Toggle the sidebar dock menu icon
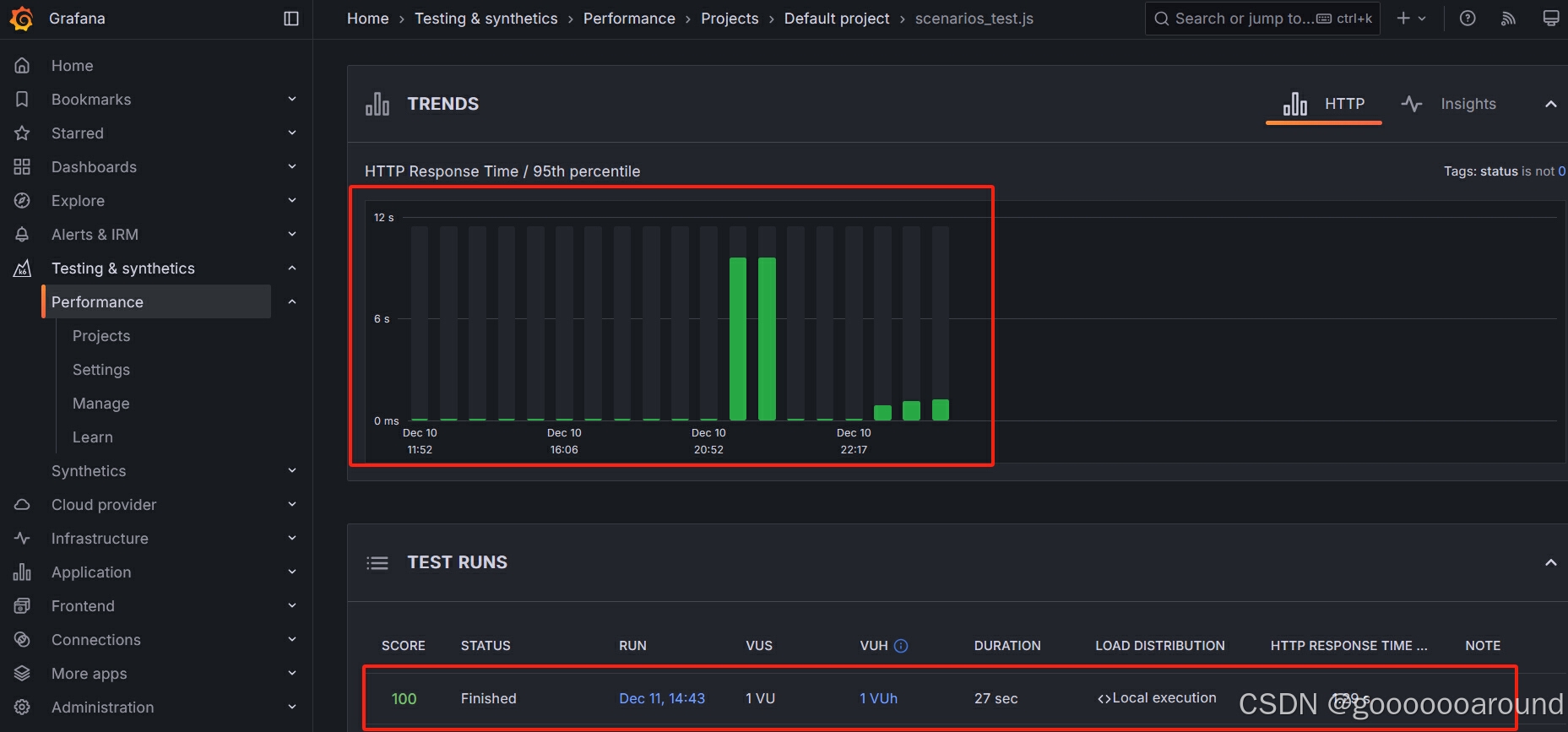1568x732 pixels. (x=291, y=19)
